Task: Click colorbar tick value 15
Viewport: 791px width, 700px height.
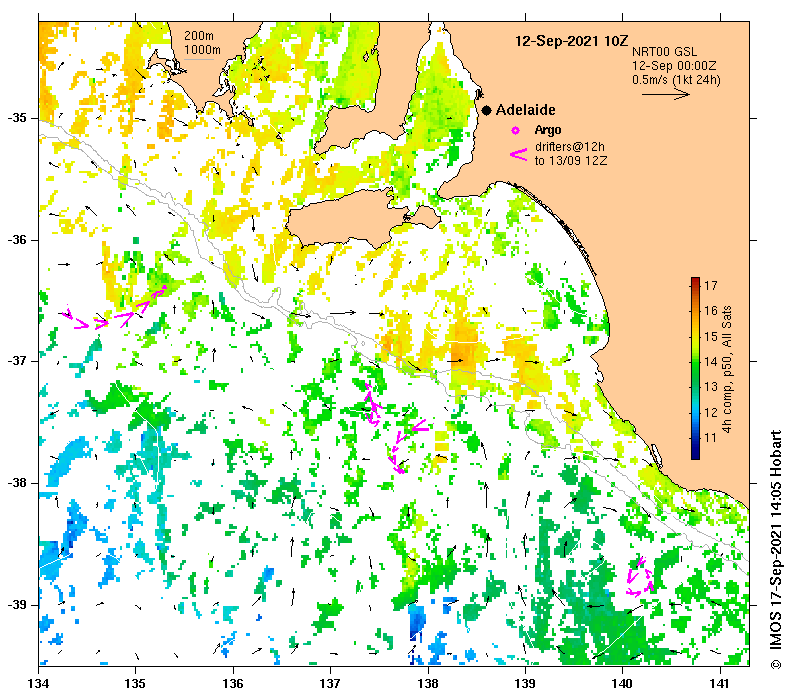Action: coord(711,336)
